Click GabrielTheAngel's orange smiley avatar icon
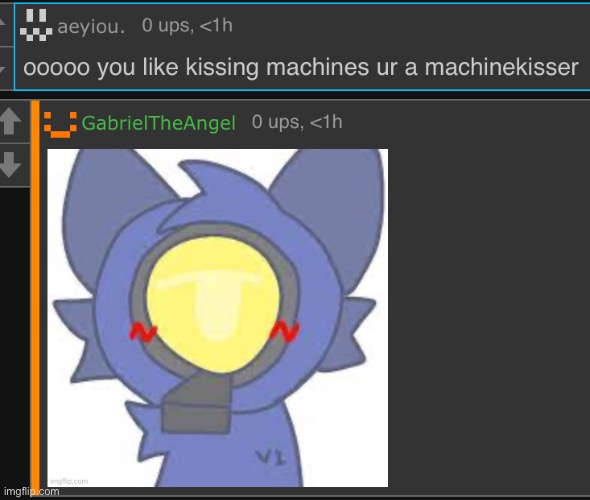The height and width of the screenshot is (500, 590). point(60,125)
